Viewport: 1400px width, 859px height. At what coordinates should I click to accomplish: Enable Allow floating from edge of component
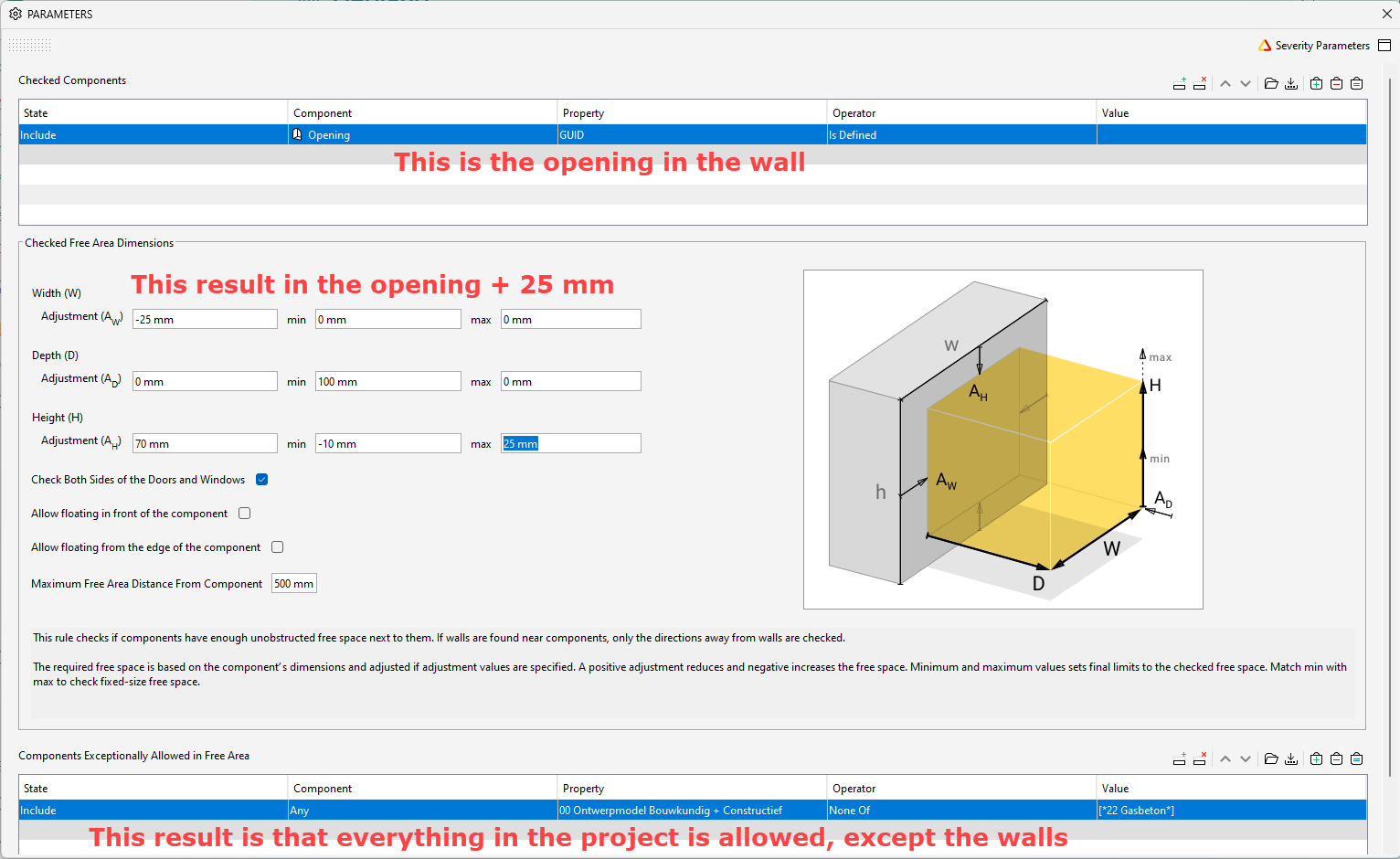278,547
